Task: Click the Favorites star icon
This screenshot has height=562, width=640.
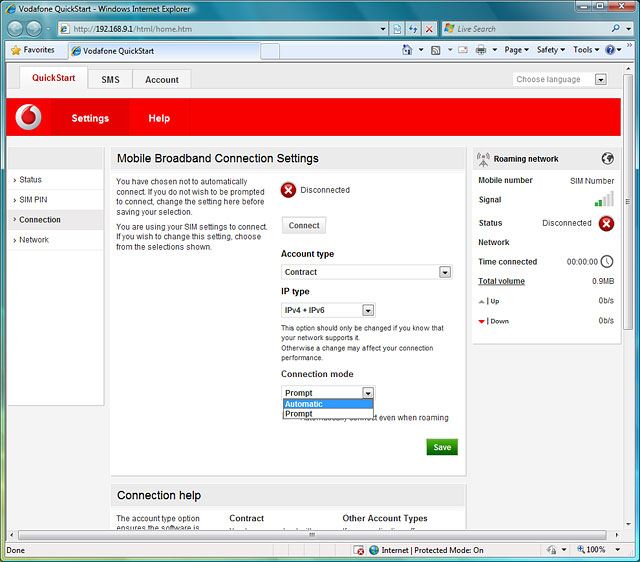Action: coord(16,50)
